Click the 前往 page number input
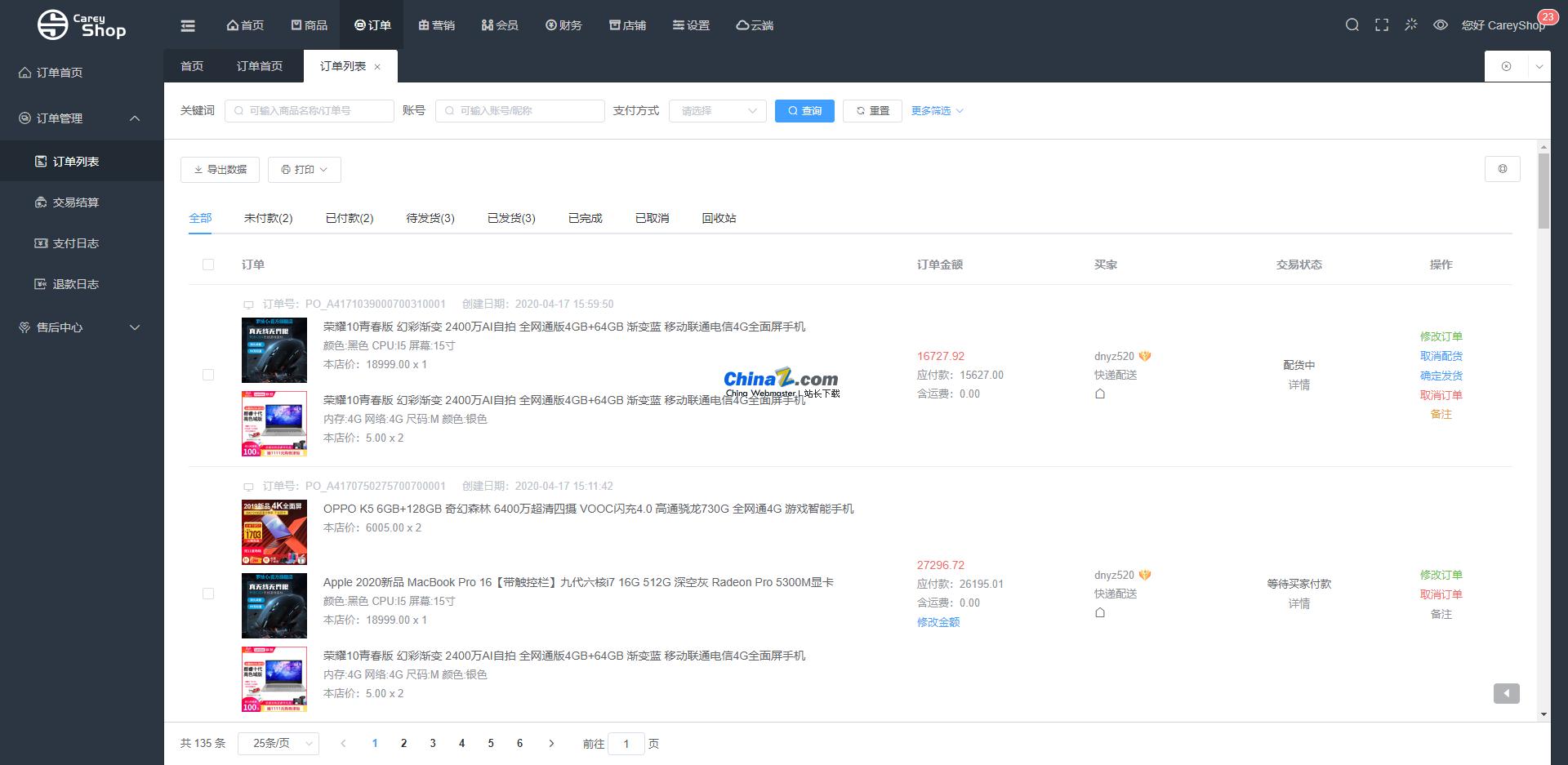The width and height of the screenshot is (1568, 765). coord(626,744)
